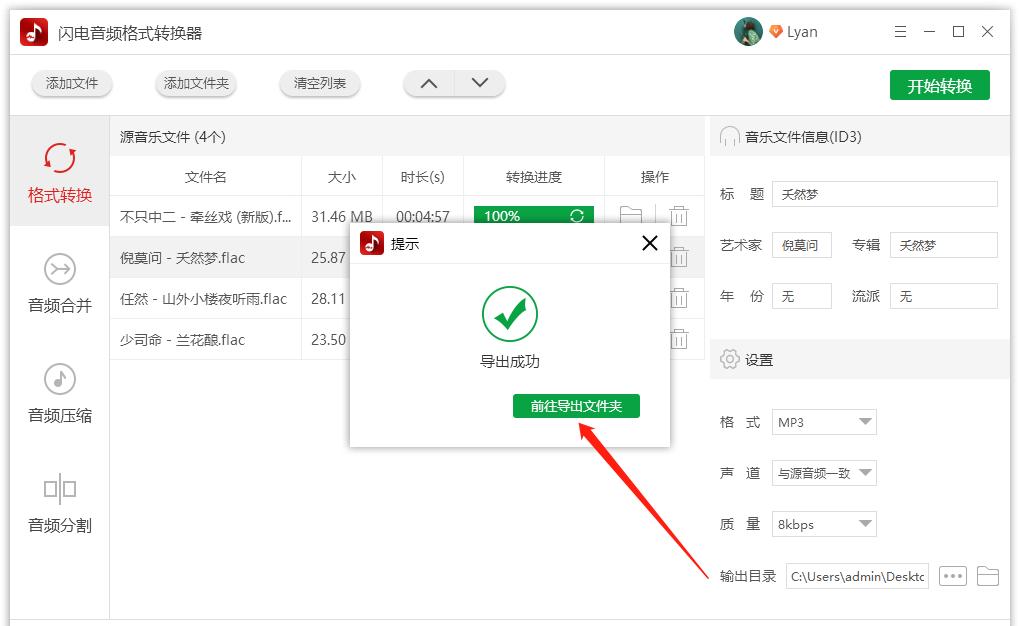Open the 质量 (quality) dropdown showing 8kbps

point(824,524)
